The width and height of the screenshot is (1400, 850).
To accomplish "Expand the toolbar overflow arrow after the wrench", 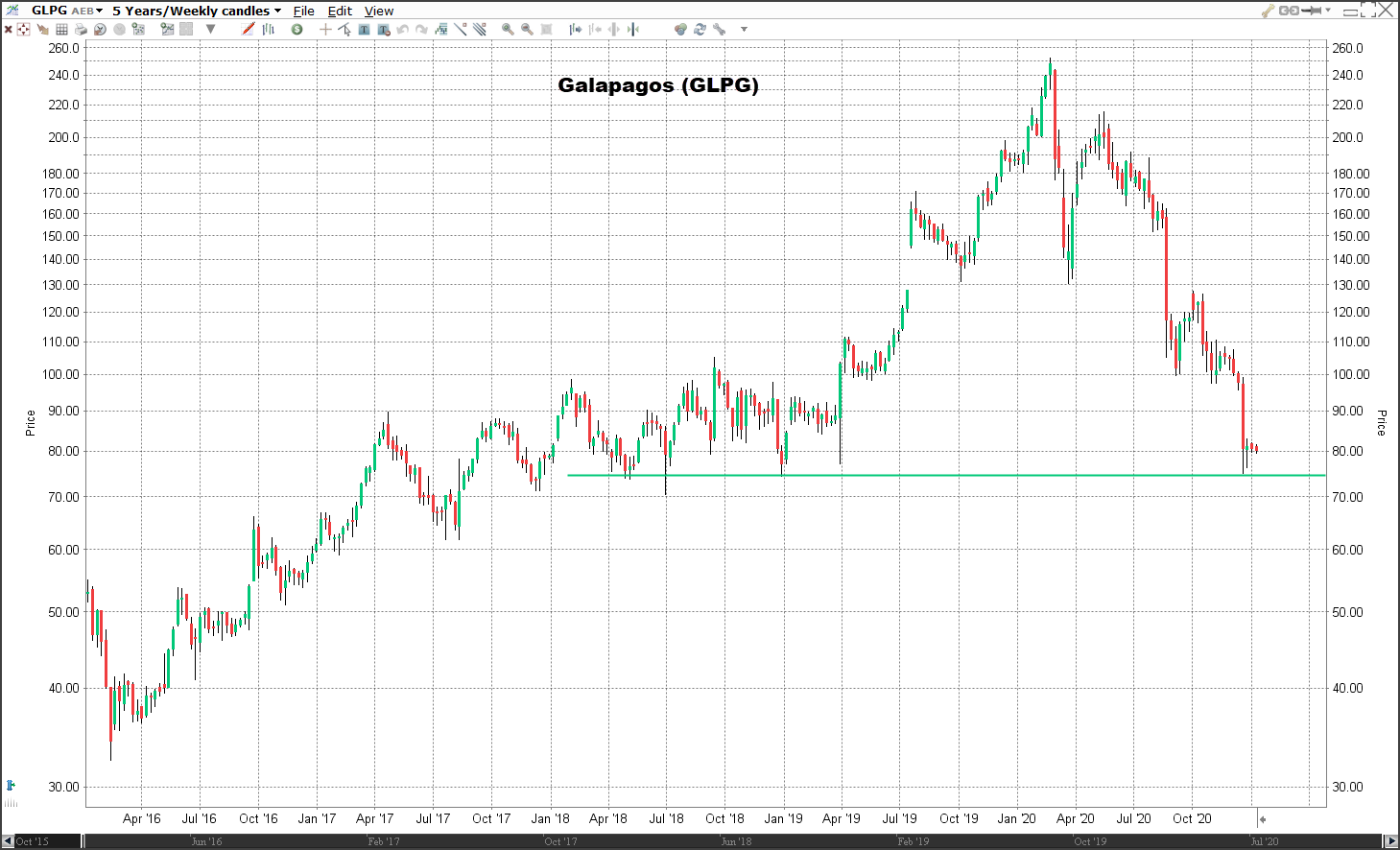I will (744, 30).
